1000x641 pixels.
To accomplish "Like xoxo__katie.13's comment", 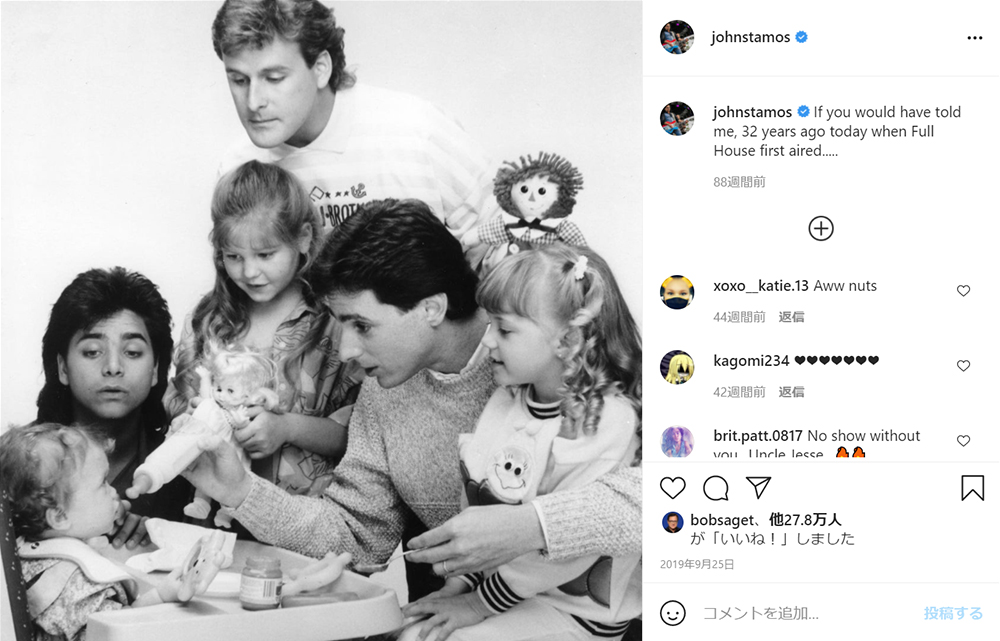I will [x=963, y=291].
